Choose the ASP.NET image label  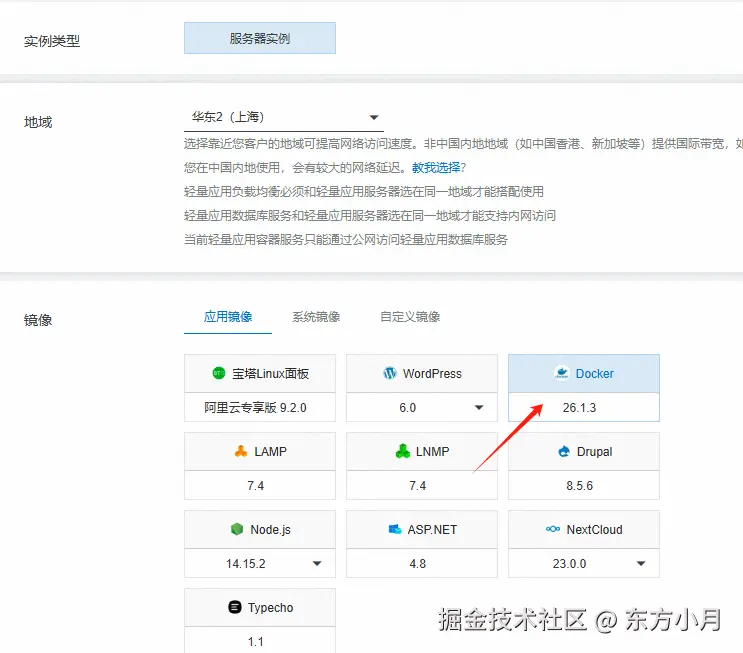(432, 529)
